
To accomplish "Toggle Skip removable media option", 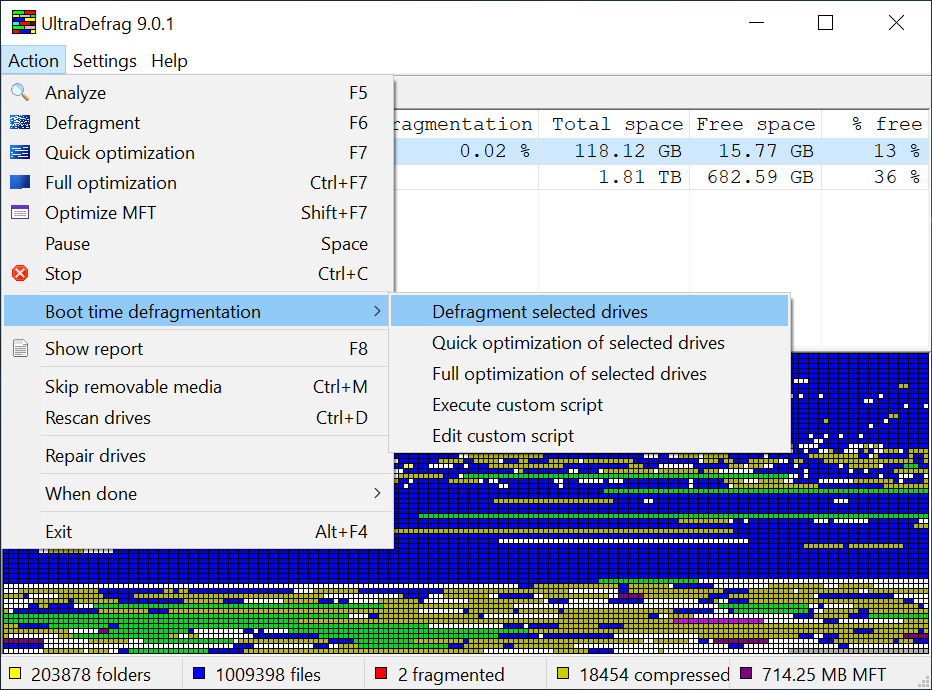I will pyautogui.click(x=133, y=387).
